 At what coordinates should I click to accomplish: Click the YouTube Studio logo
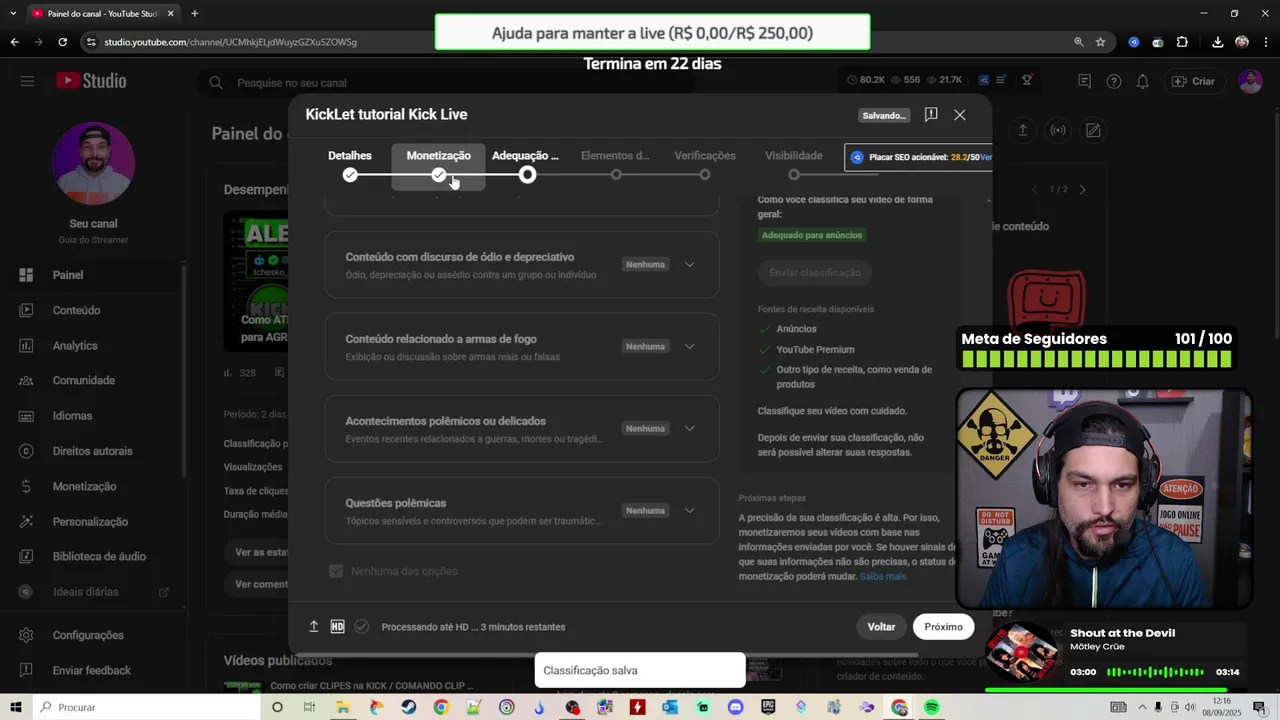coord(91,81)
